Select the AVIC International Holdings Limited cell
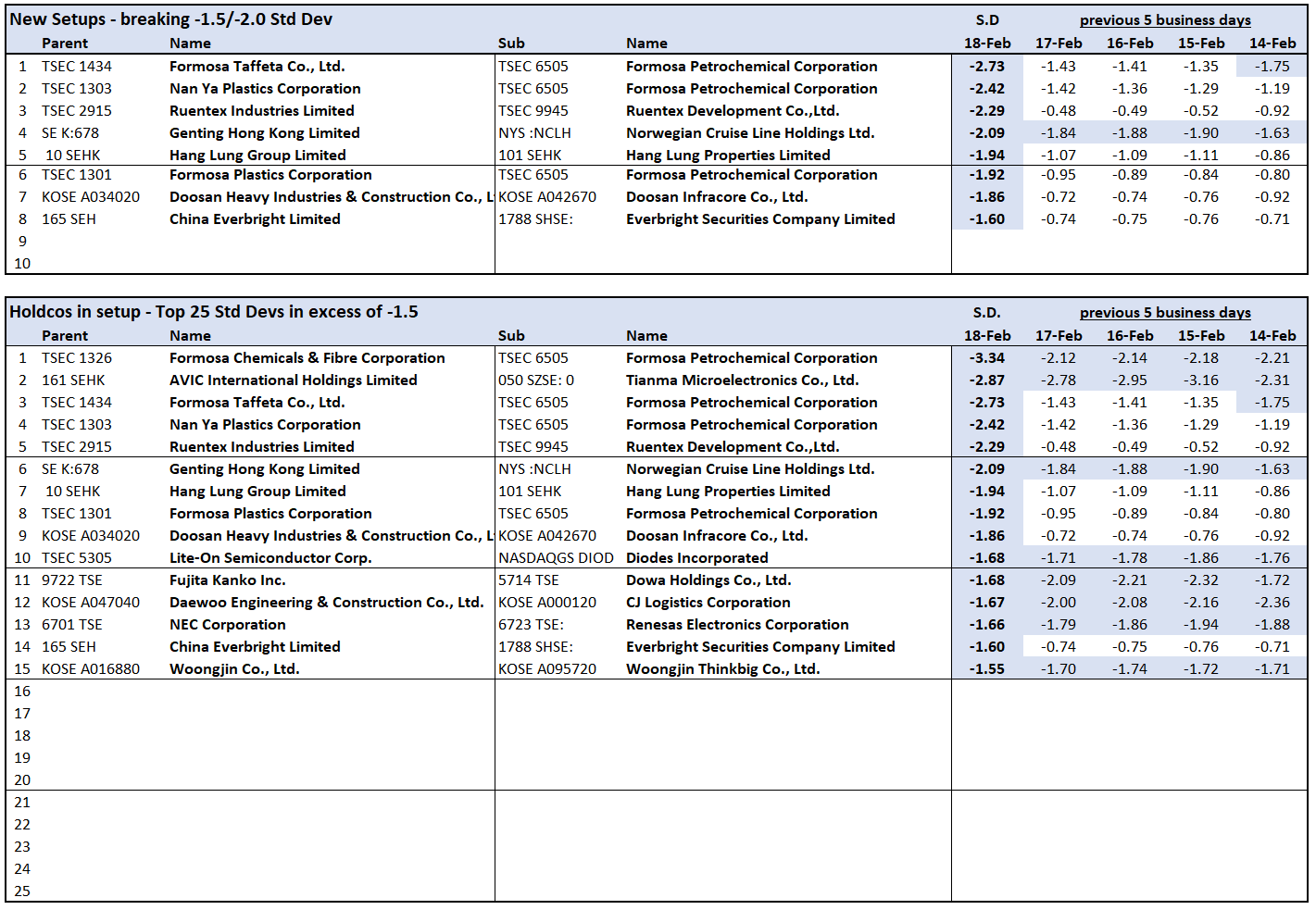The image size is (1316, 910). [x=293, y=380]
